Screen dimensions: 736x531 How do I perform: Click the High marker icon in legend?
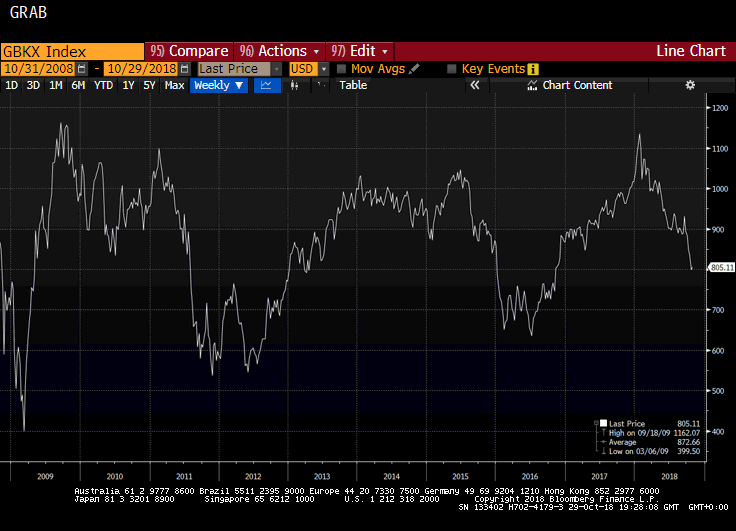pos(604,433)
